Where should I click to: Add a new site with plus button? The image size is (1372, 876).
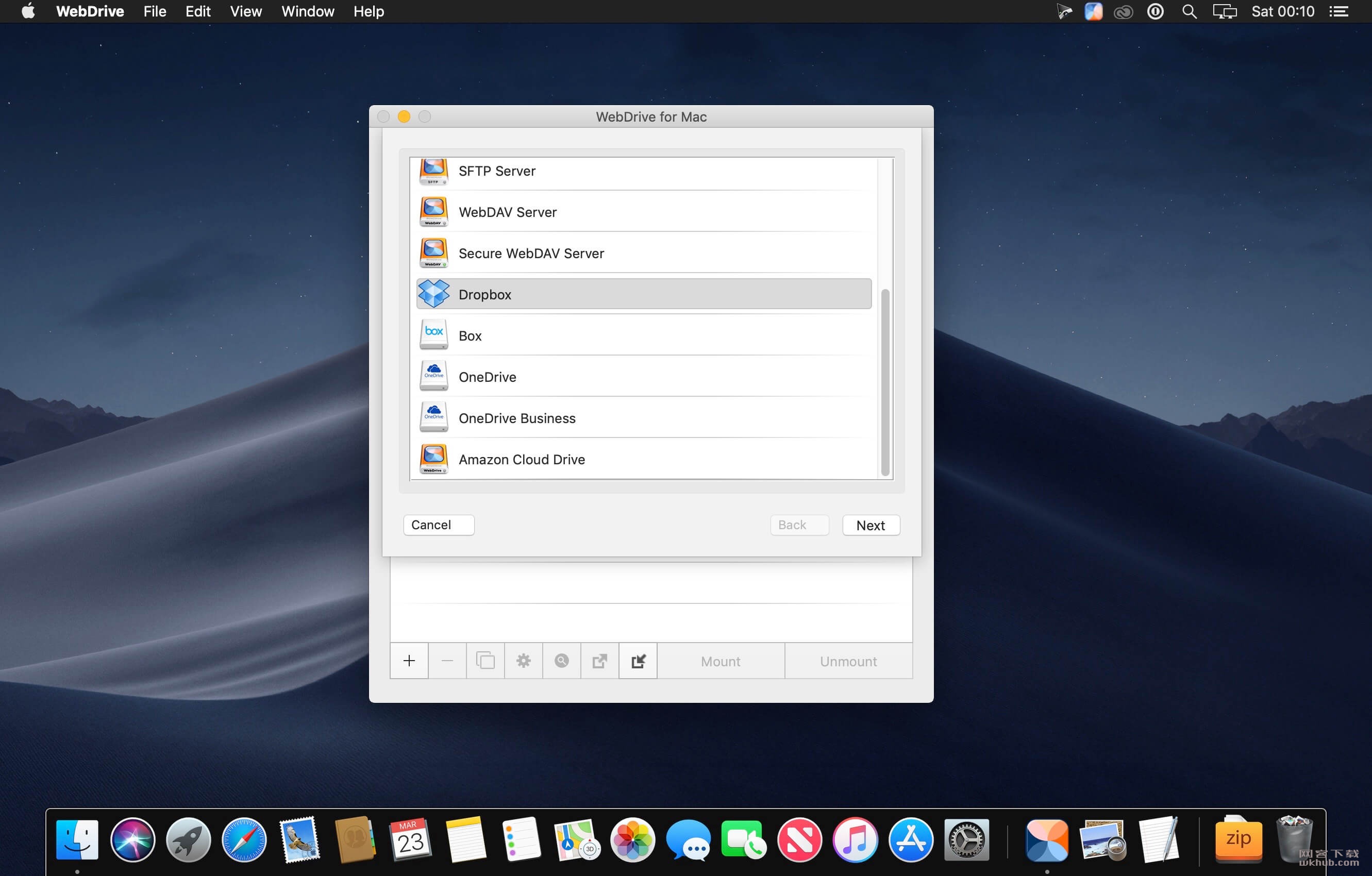click(x=409, y=661)
